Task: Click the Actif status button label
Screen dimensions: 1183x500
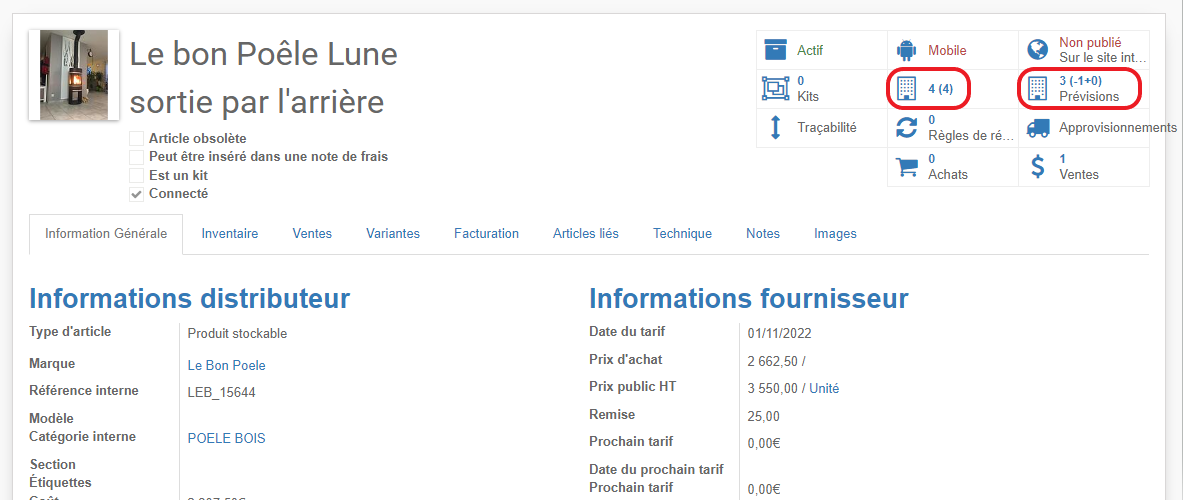Action: coord(810,51)
